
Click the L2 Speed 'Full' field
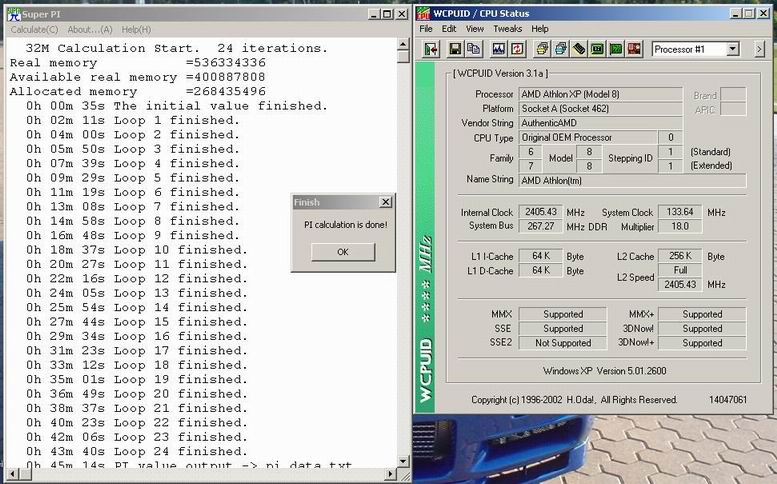[680, 270]
